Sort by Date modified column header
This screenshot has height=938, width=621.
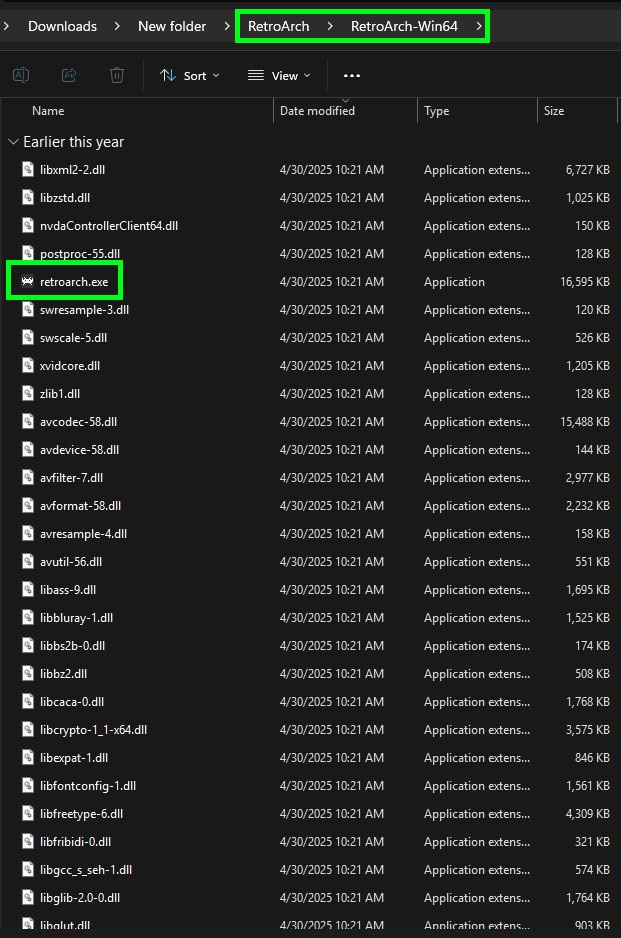point(317,111)
